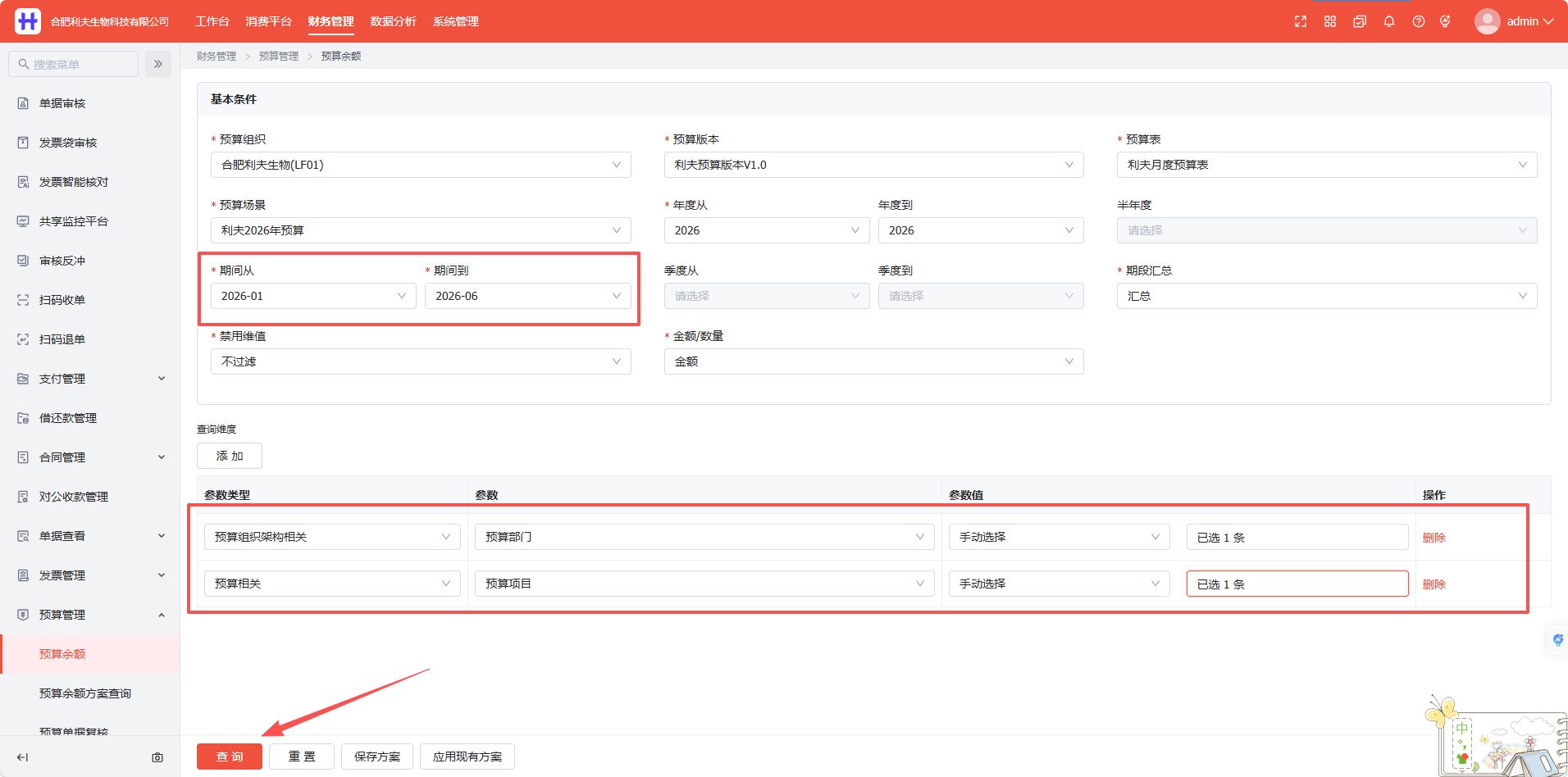
Task: Click the 单据审核 sidebar icon
Action: 23,103
